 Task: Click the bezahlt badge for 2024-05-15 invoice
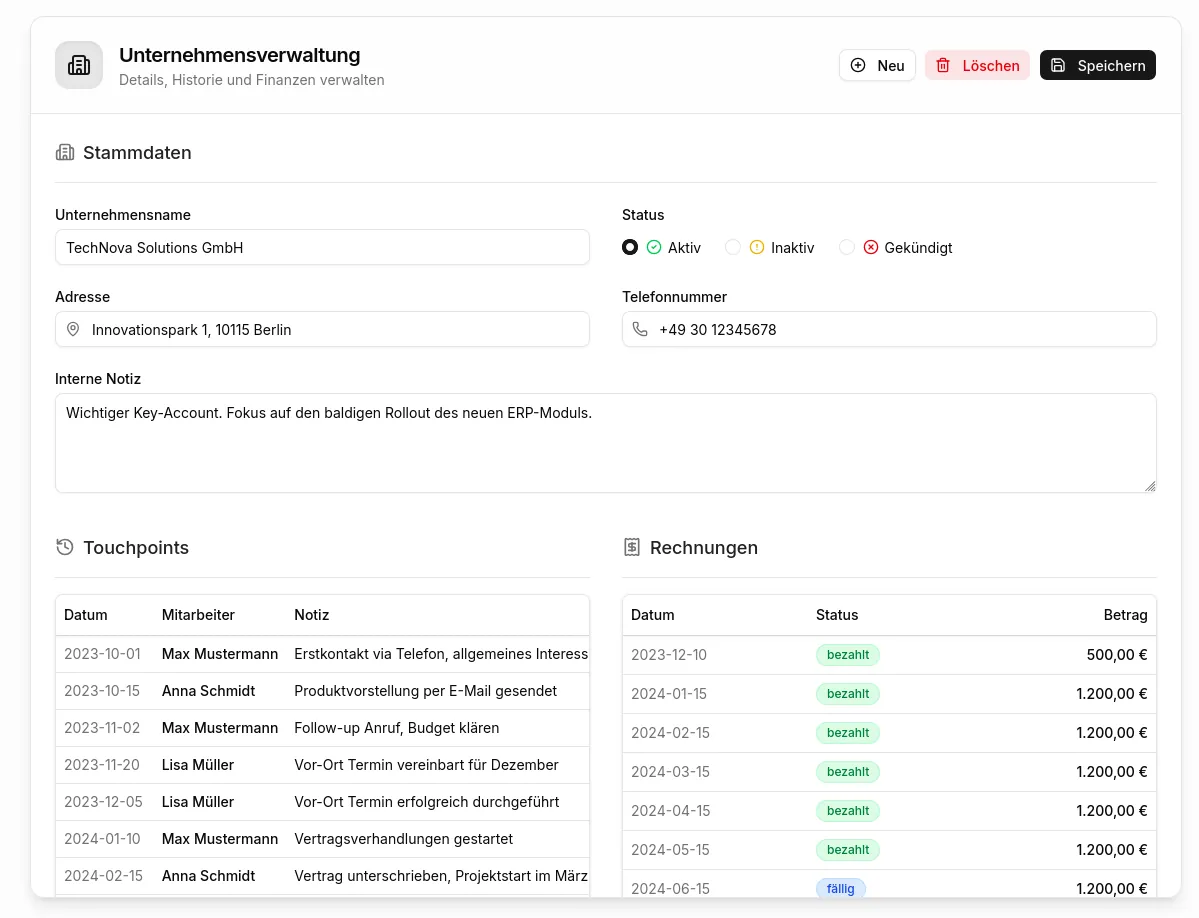click(x=847, y=849)
